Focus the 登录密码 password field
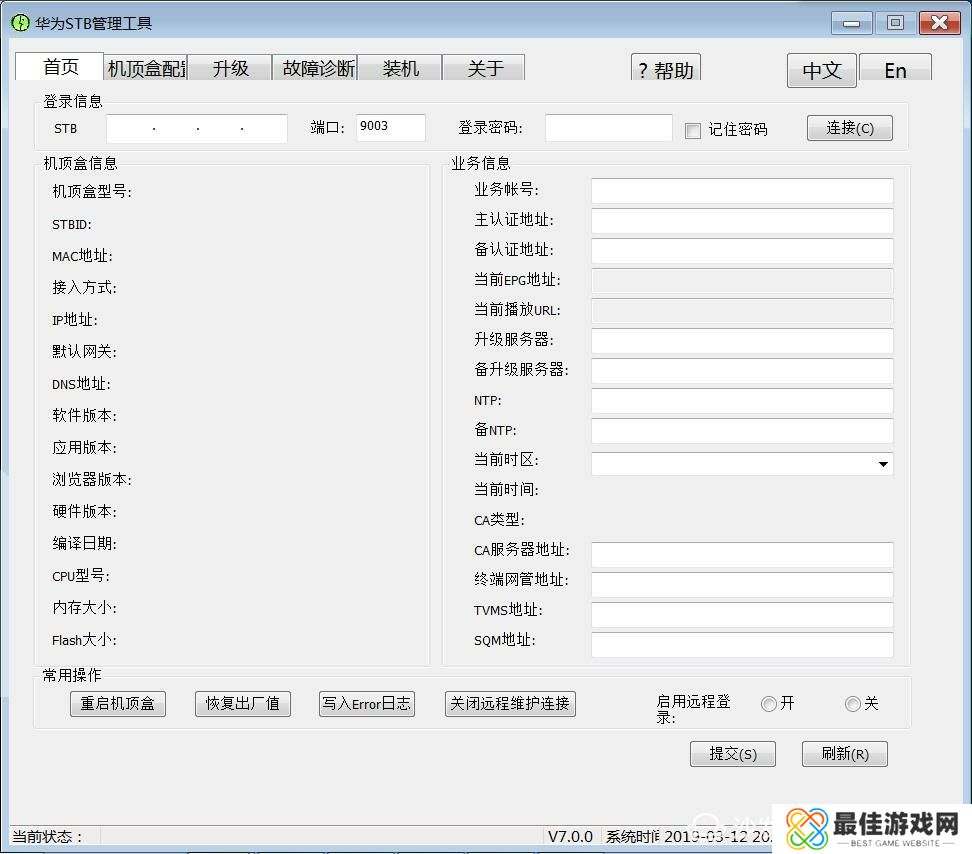972x854 pixels. tap(608, 128)
